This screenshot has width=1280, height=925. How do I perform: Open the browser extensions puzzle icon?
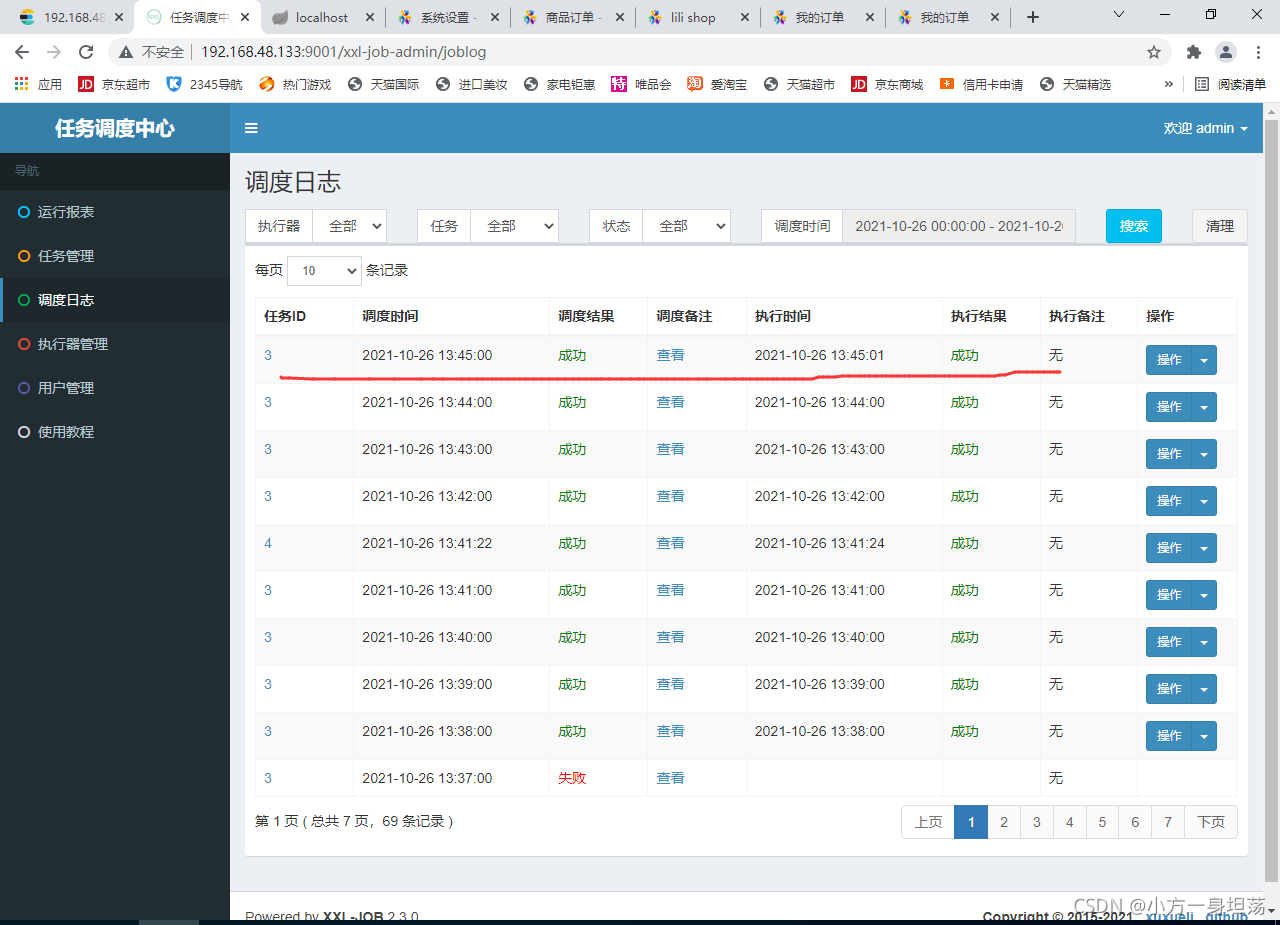tap(1193, 52)
